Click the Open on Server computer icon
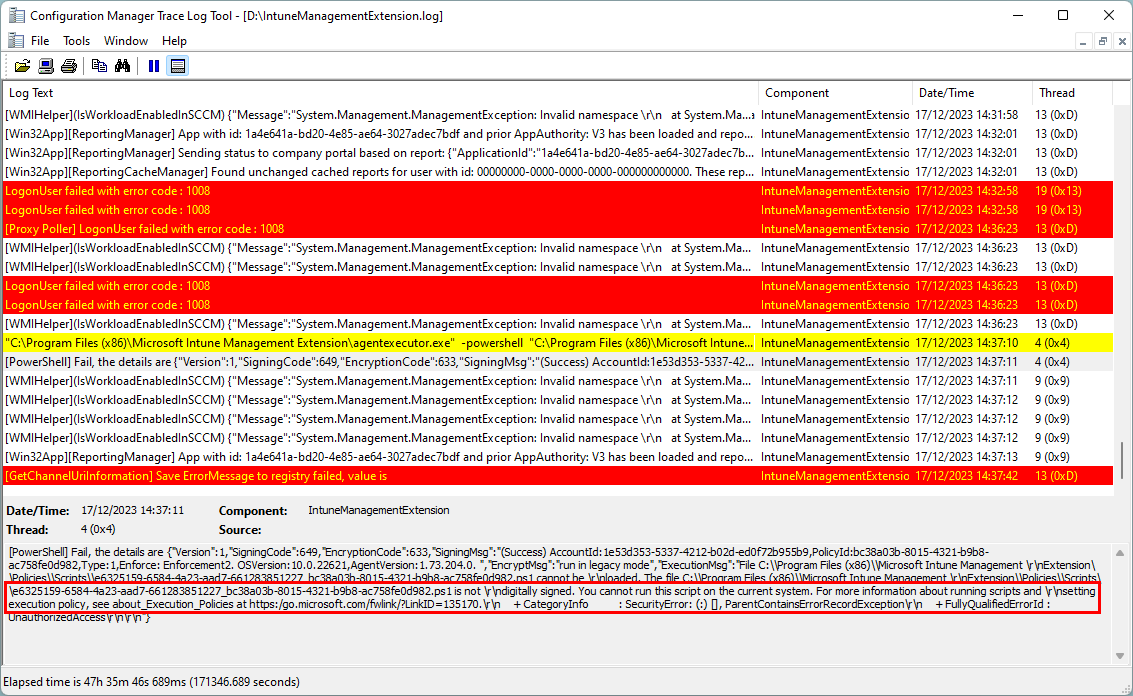Viewport: 1133px width, 696px height. tap(46, 66)
